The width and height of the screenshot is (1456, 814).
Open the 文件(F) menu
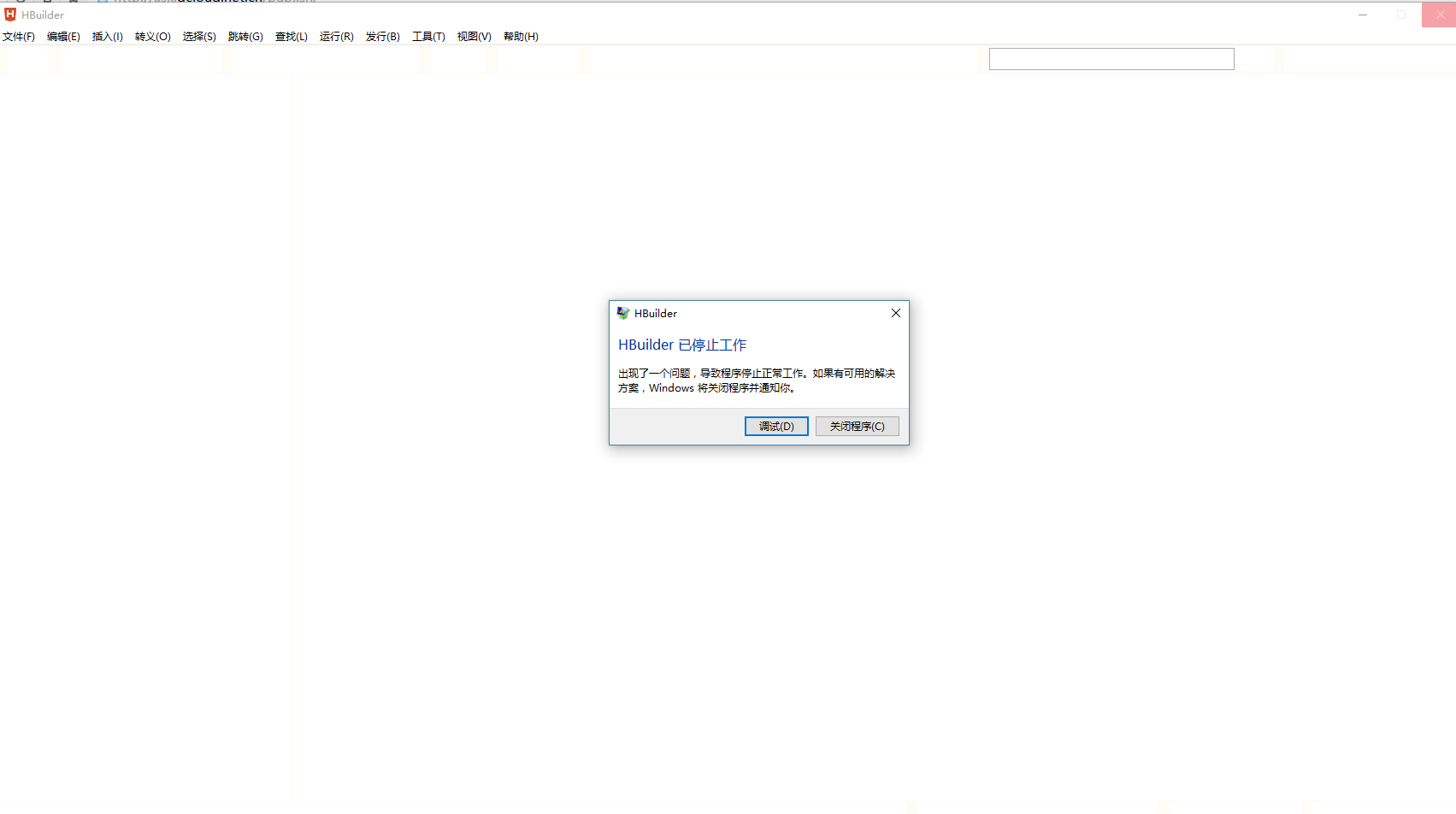pos(19,37)
